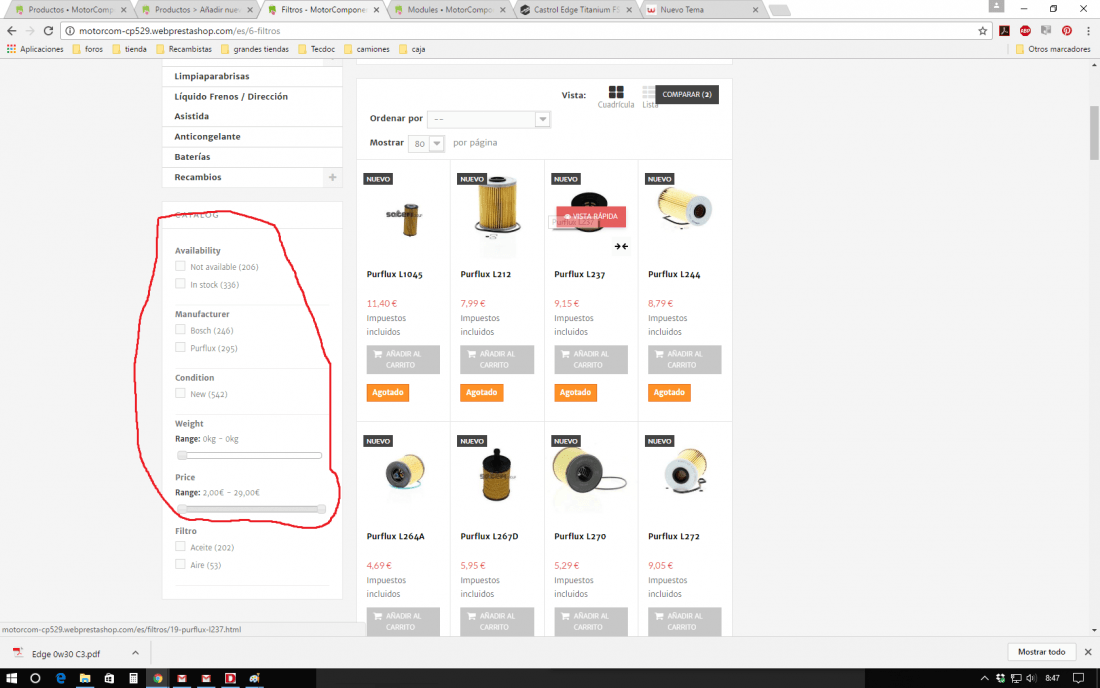
Task: Open the Purflux L267D product image
Action: 497,475
